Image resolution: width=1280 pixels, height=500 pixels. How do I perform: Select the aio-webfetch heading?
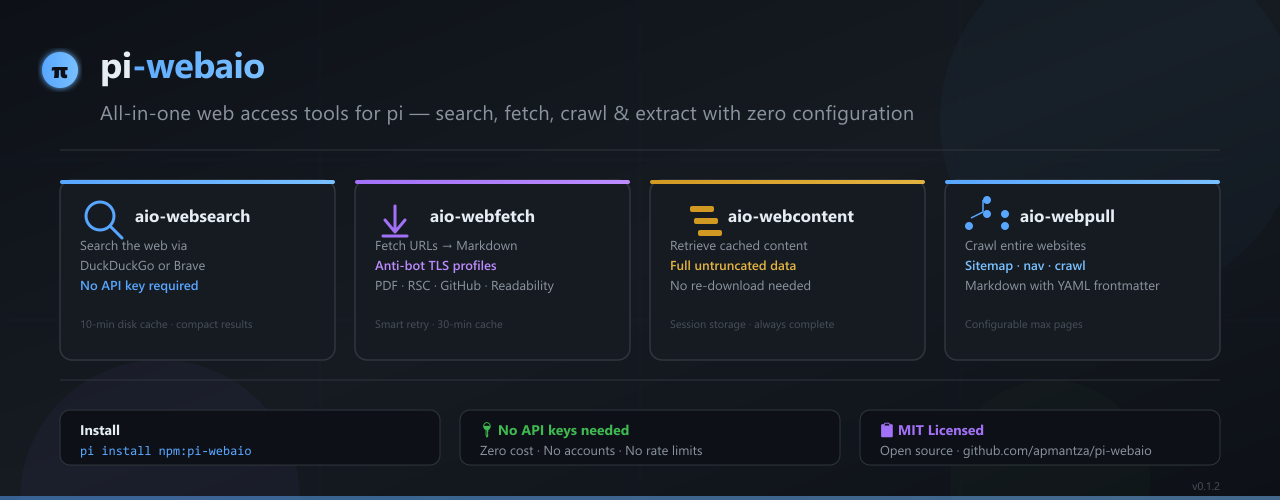pyautogui.click(x=482, y=216)
